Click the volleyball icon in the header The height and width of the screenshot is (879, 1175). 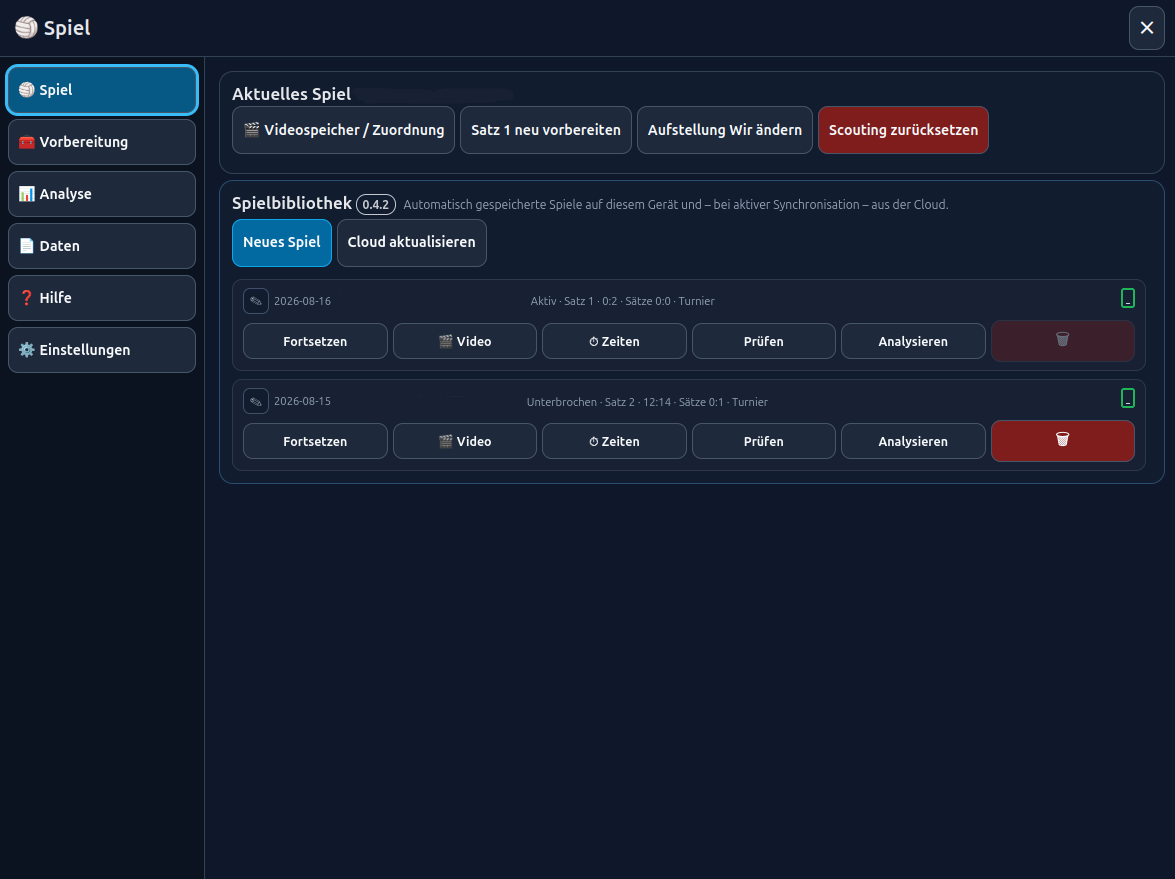pos(26,28)
